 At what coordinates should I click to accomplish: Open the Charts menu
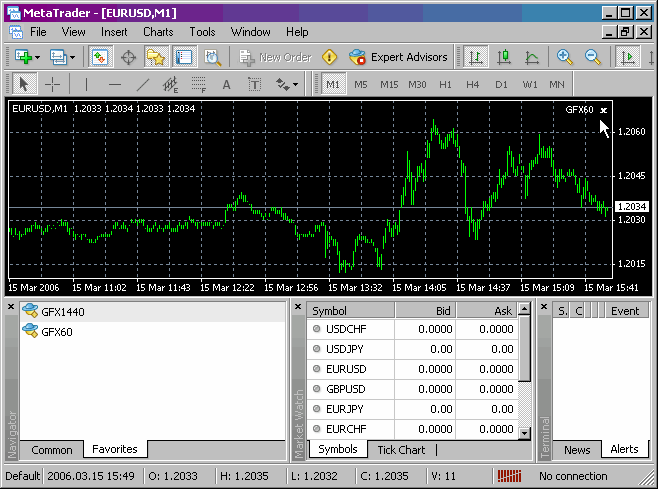click(x=158, y=32)
